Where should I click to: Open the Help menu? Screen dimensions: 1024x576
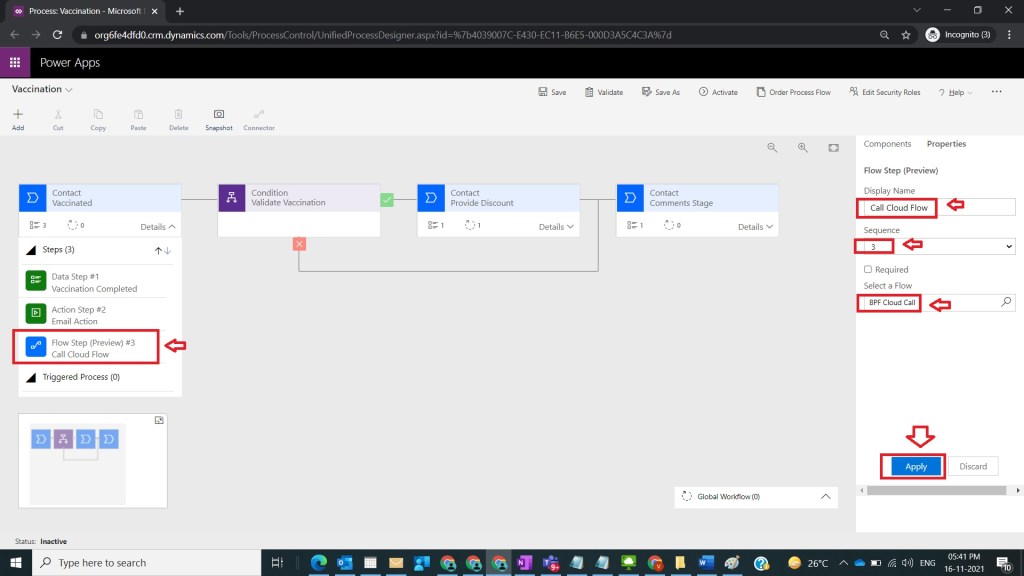point(956,92)
